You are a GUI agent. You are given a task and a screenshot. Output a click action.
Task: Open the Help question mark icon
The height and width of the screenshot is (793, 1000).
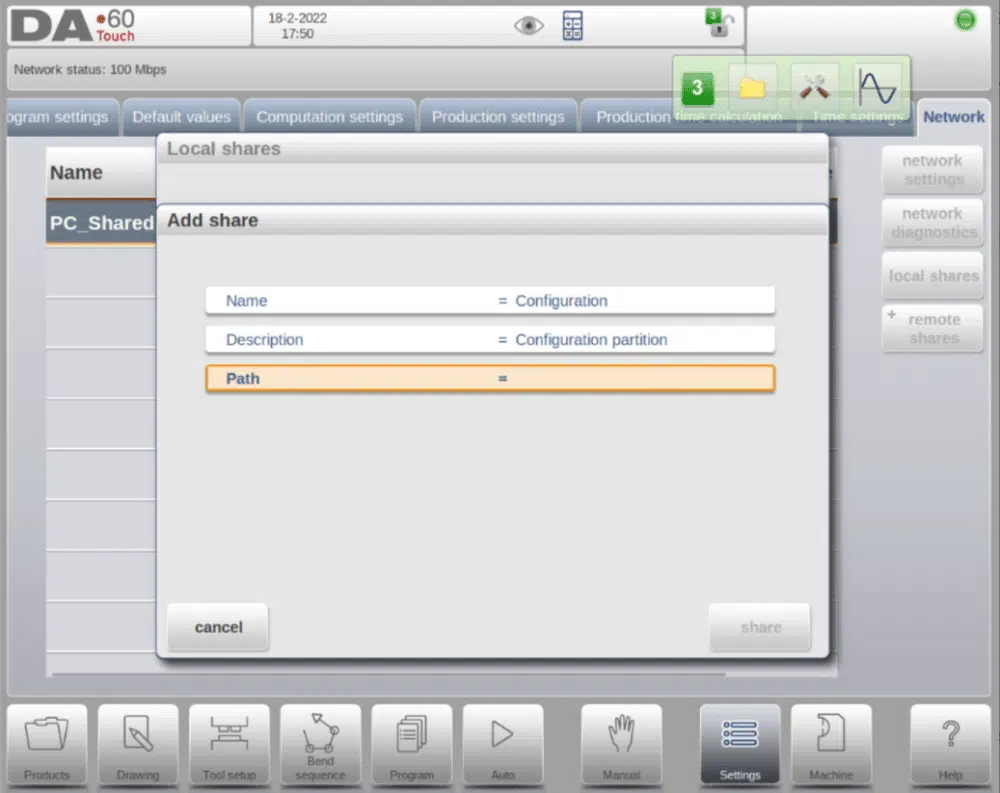[950, 744]
